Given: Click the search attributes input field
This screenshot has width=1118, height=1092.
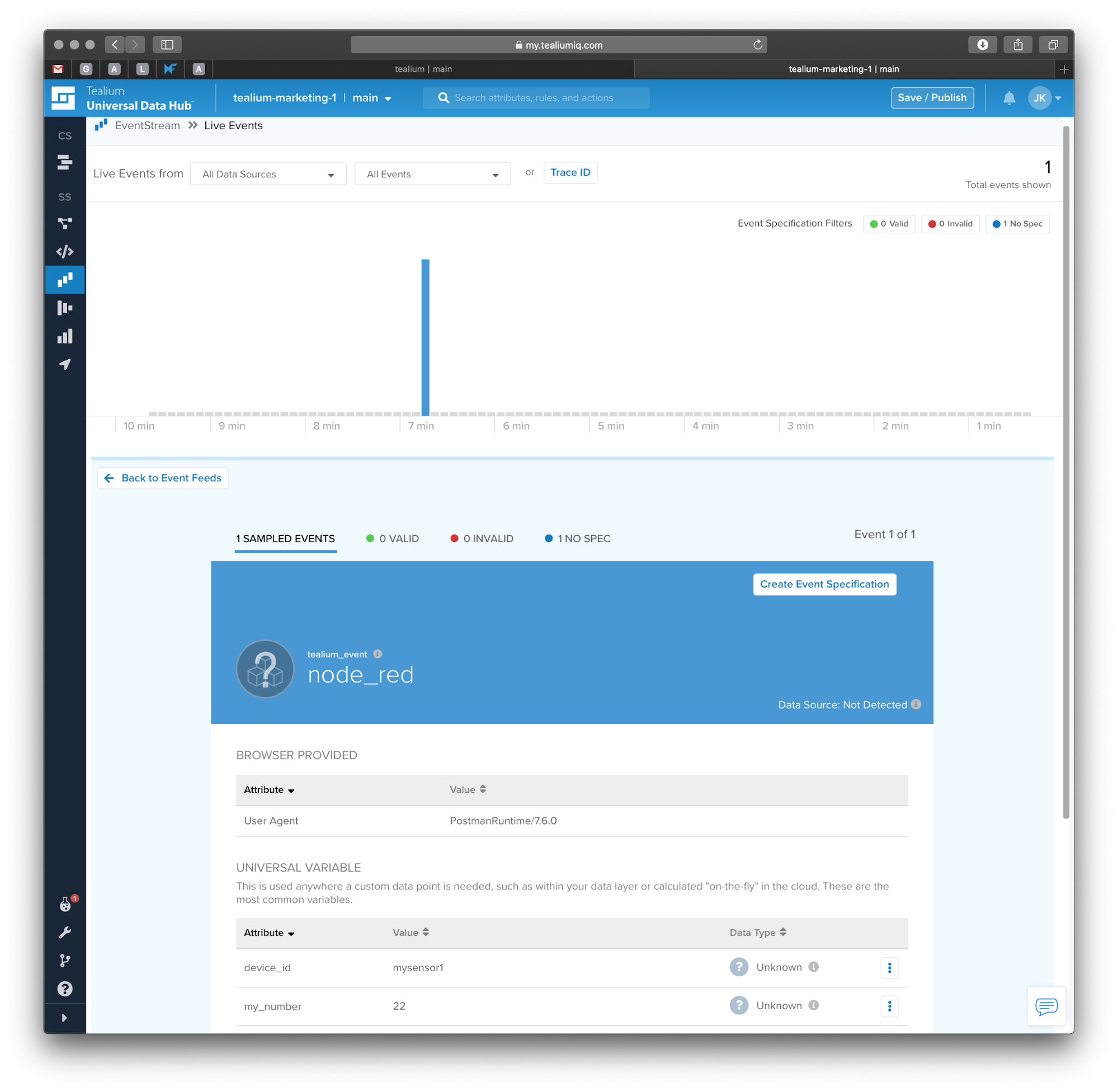Looking at the screenshot, I should click(x=536, y=98).
